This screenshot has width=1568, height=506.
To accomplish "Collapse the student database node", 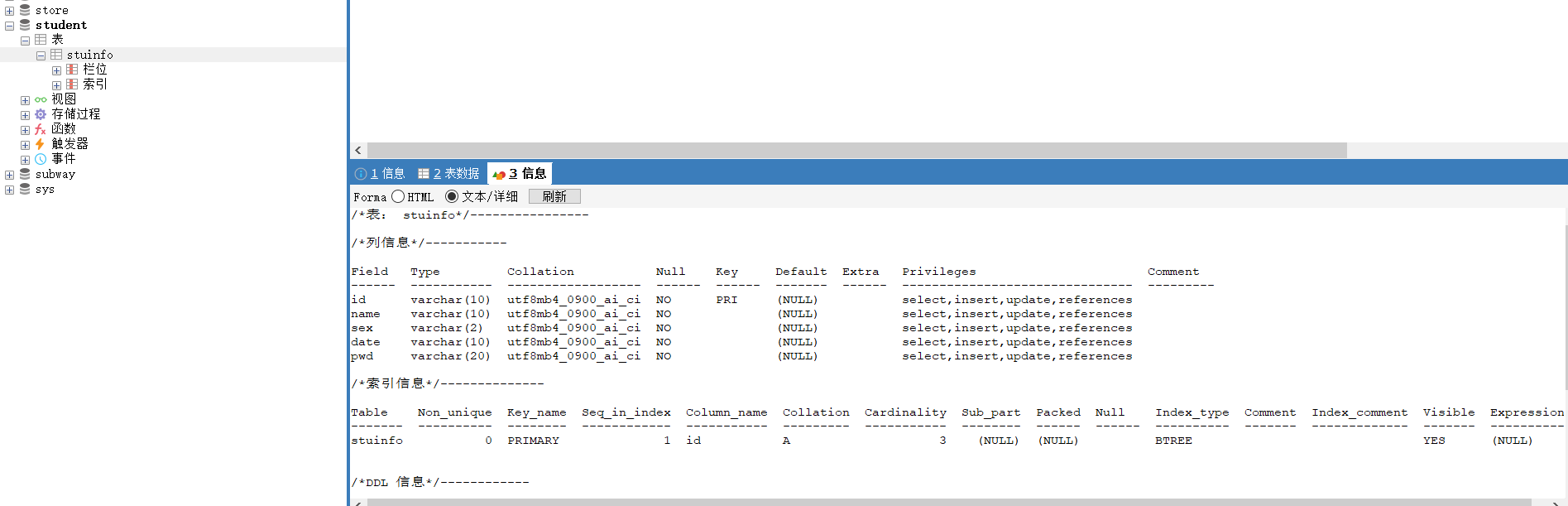I will [9, 26].
